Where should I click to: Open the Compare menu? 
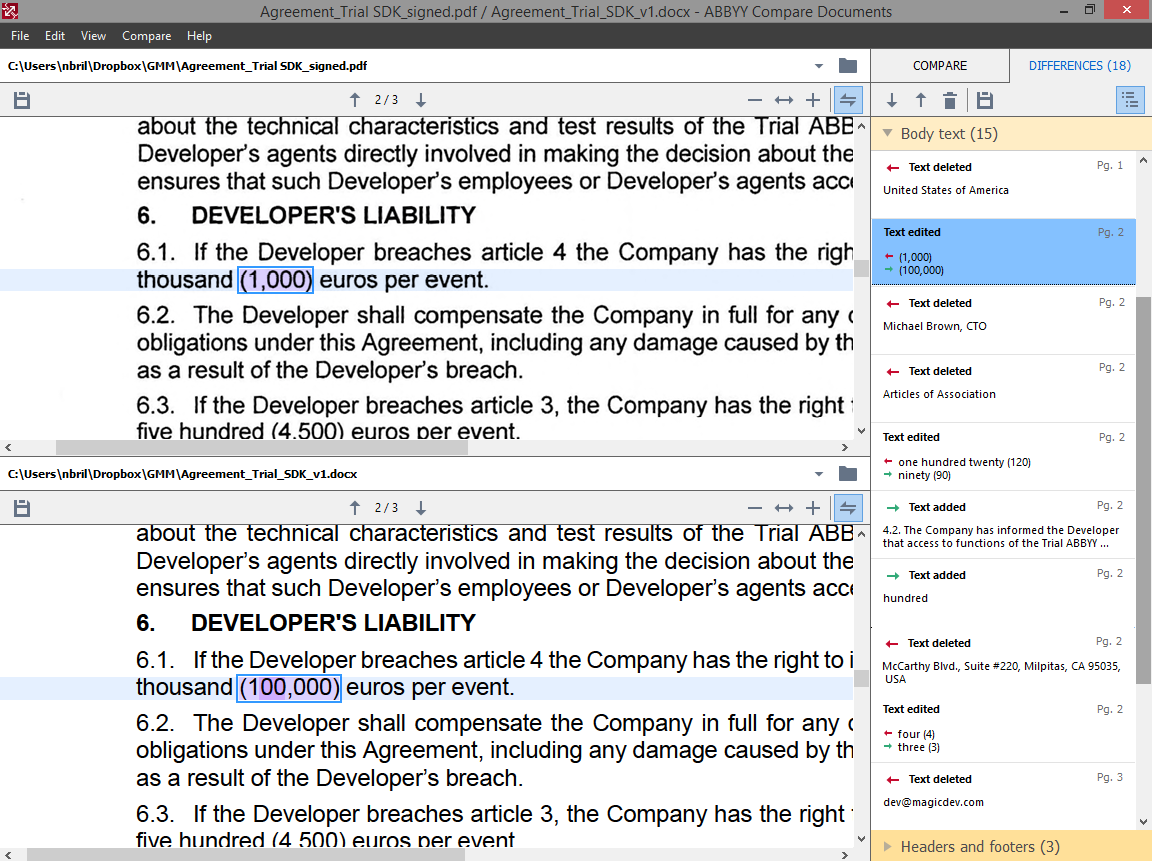[x=146, y=36]
